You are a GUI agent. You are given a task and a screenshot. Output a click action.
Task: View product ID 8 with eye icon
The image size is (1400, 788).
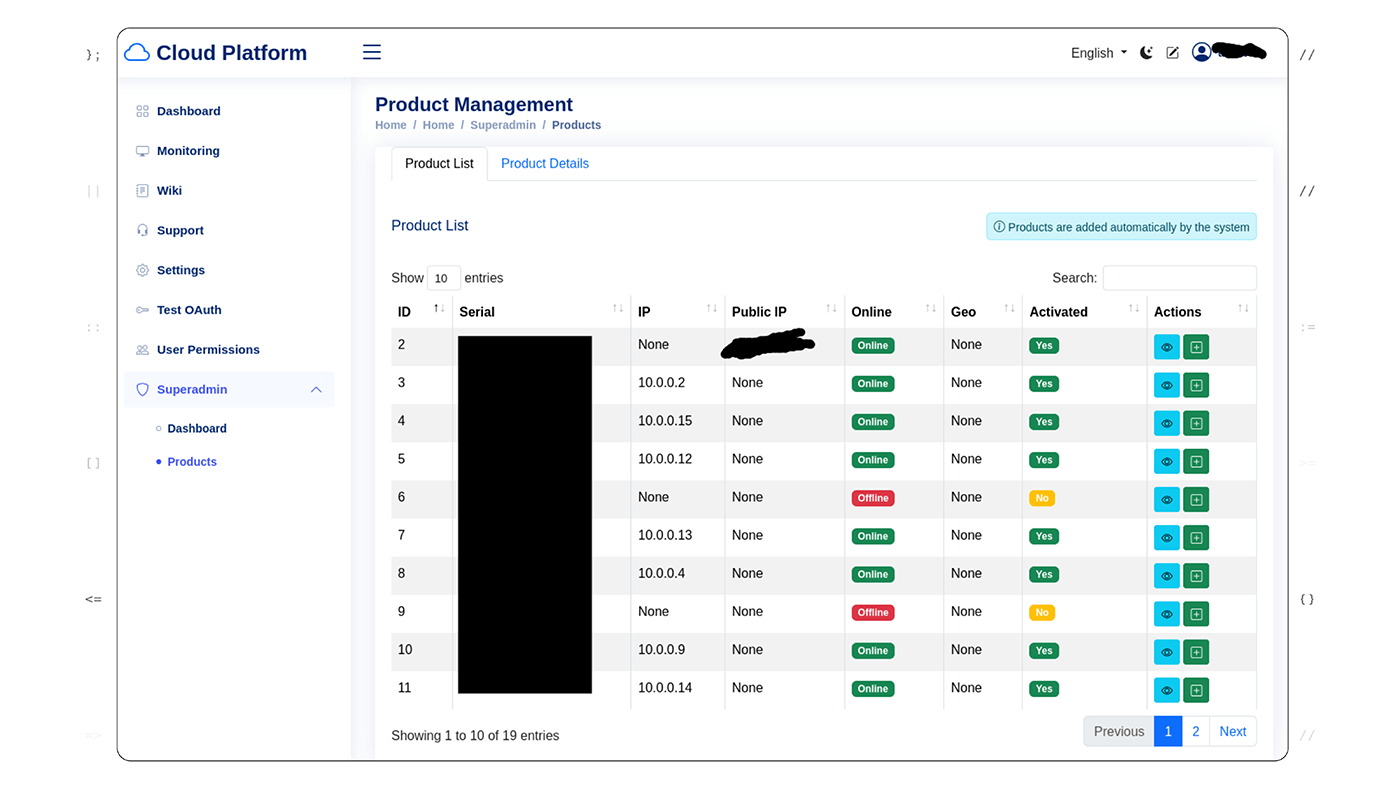pyautogui.click(x=1167, y=576)
